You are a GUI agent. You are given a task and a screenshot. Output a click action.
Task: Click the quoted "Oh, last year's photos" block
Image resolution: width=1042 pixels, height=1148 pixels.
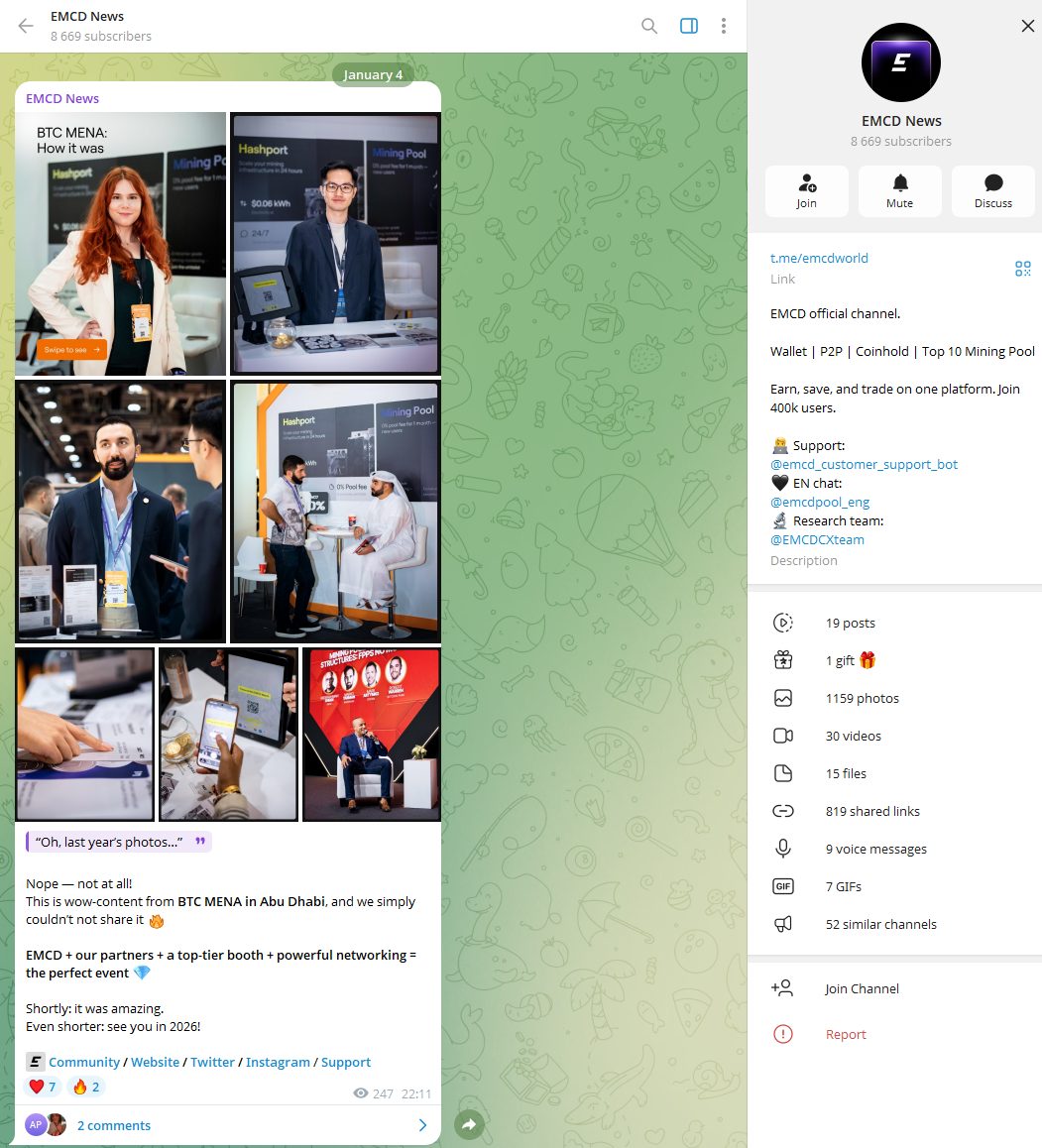119,842
